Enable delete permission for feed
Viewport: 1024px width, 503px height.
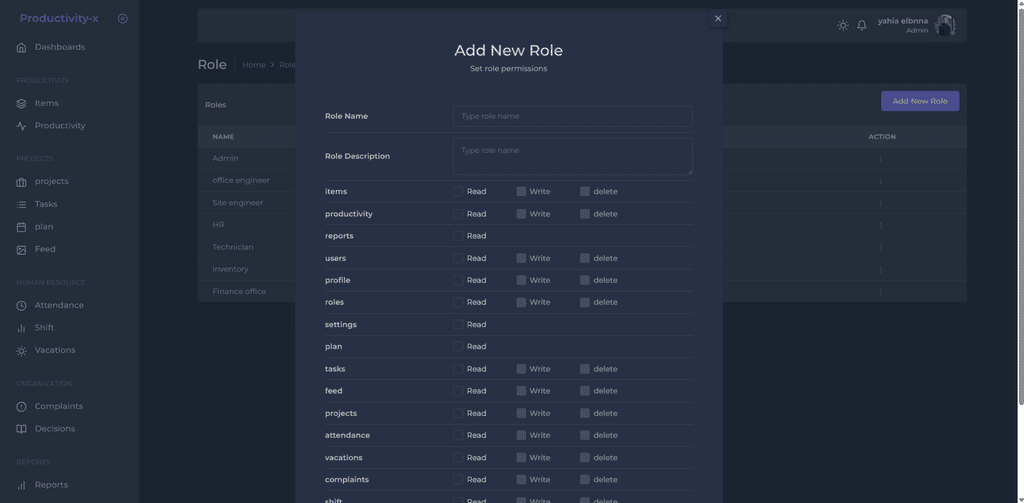coord(584,391)
